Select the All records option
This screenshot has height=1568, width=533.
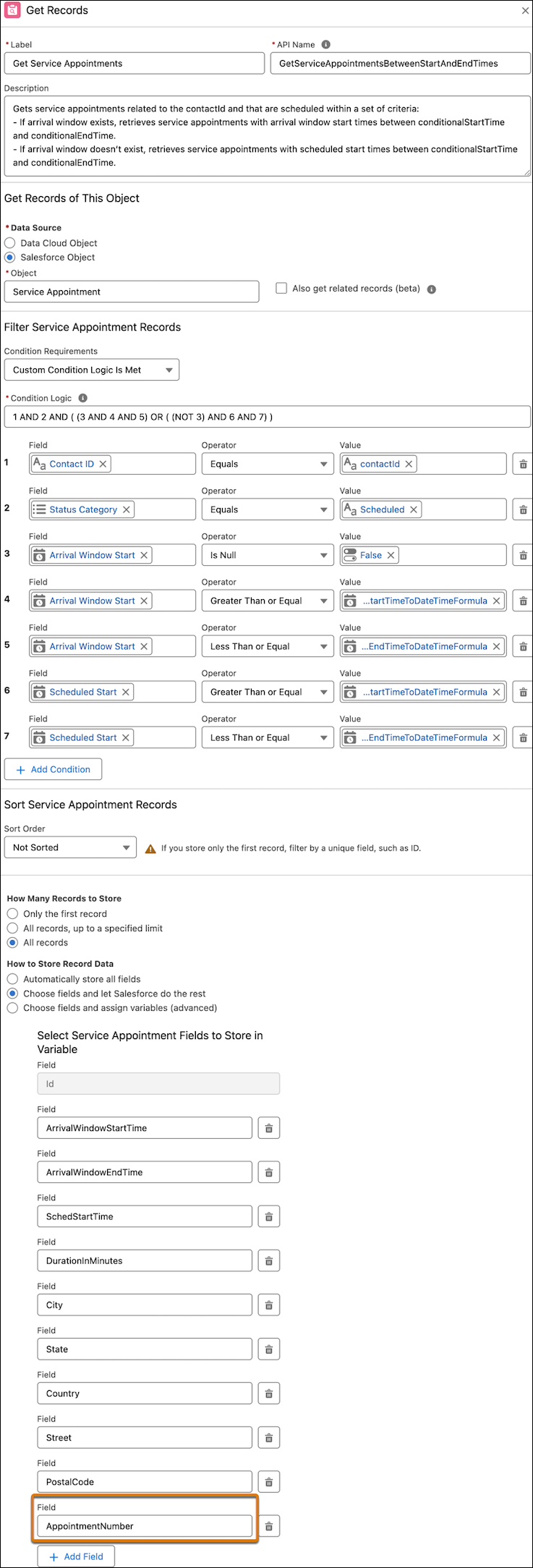pyautogui.click(x=12, y=942)
